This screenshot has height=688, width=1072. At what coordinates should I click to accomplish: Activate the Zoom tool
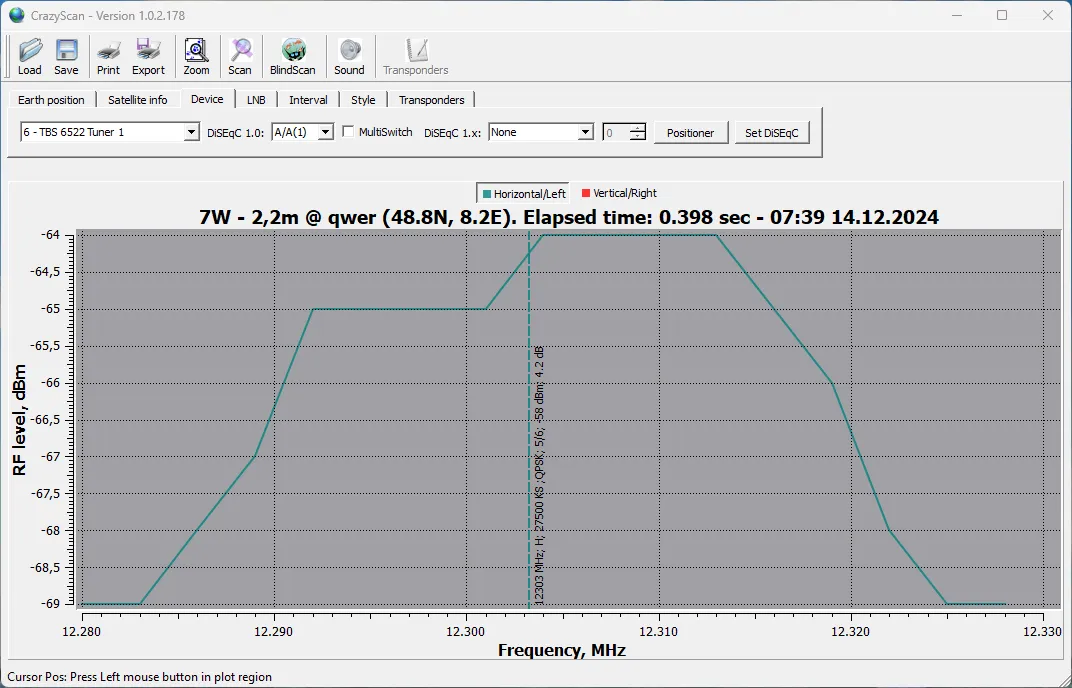coord(196,57)
